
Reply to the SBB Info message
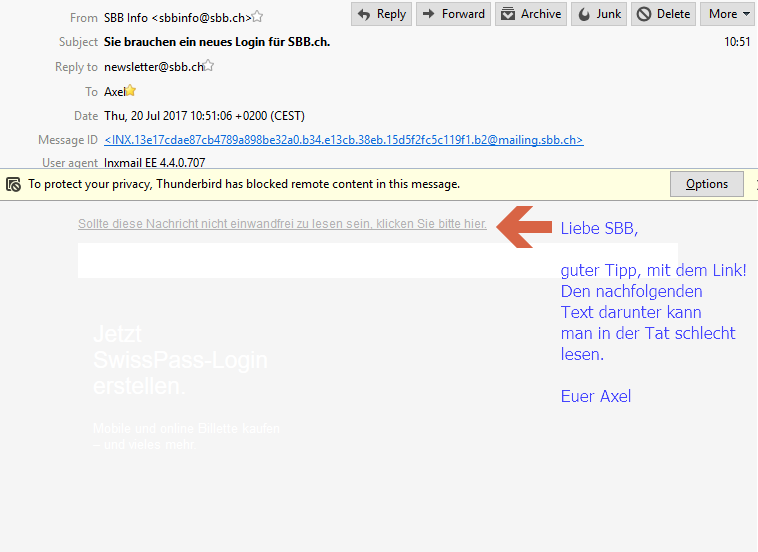[381, 14]
